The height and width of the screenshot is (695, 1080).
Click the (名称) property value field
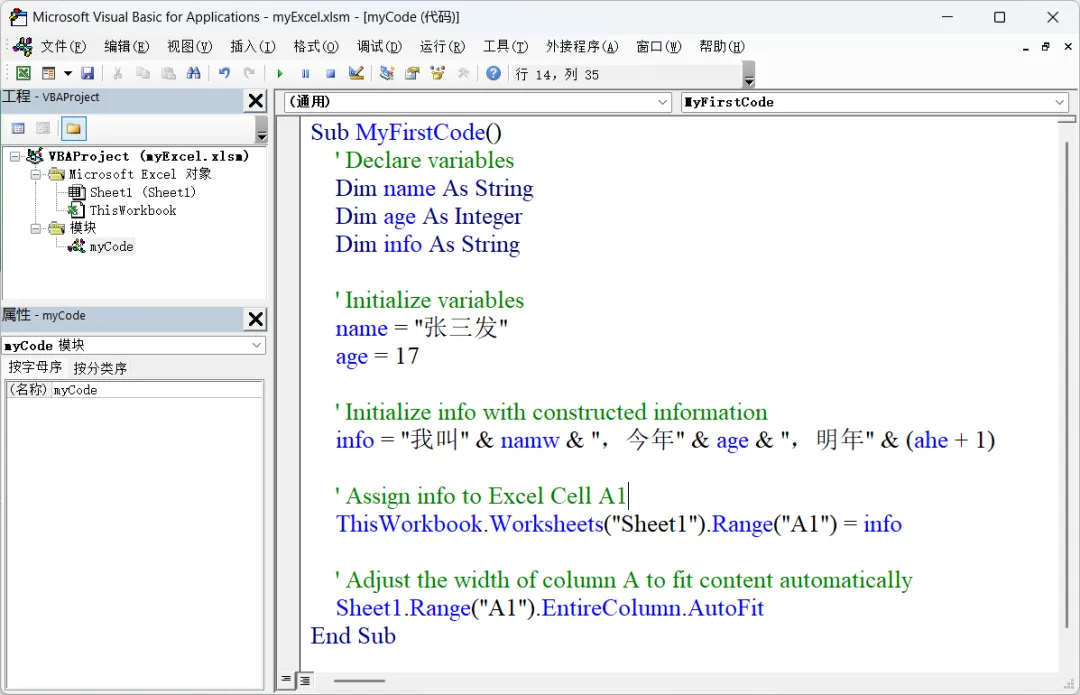pos(157,390)
